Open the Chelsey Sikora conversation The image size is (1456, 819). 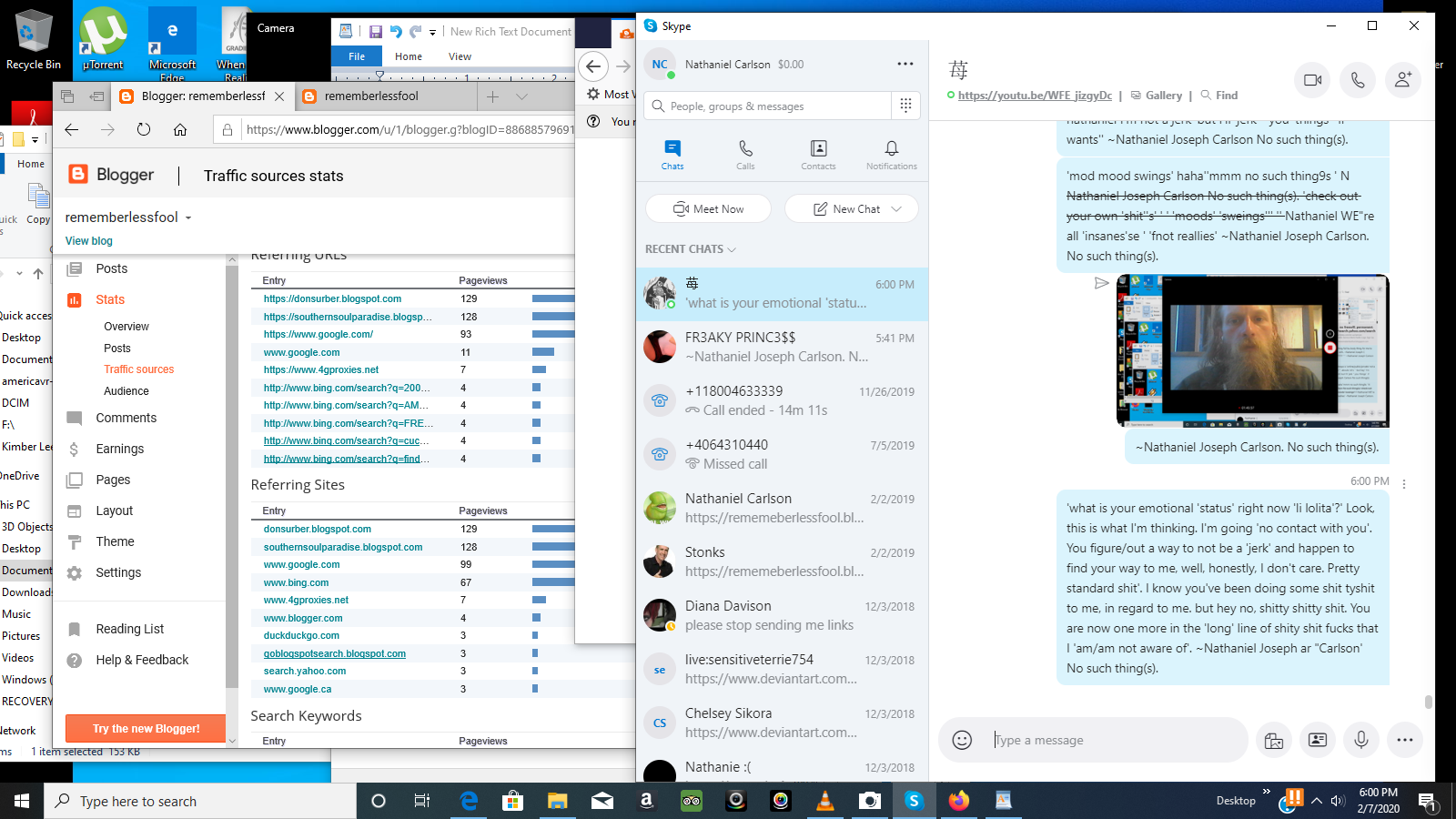(x=782, y=723)
